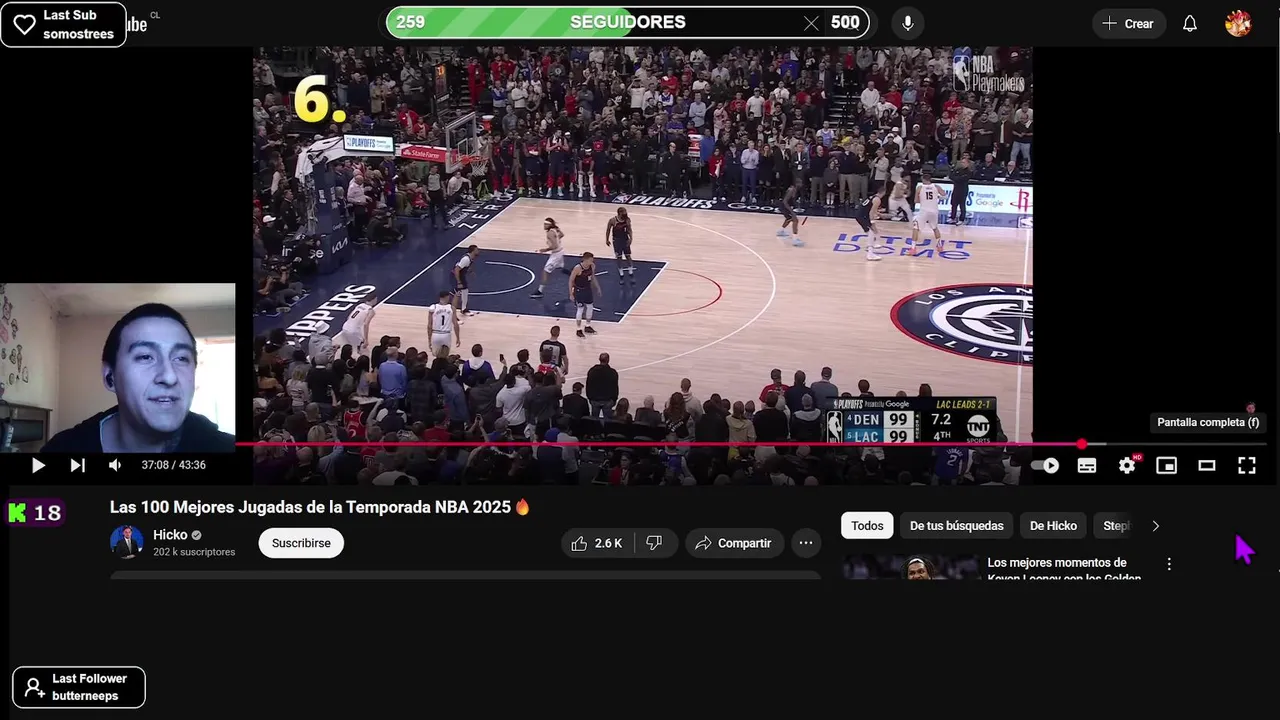Toggle the autoplay switch in player controls
This screenshot has width=1280, height=720.
[1045, 465]
